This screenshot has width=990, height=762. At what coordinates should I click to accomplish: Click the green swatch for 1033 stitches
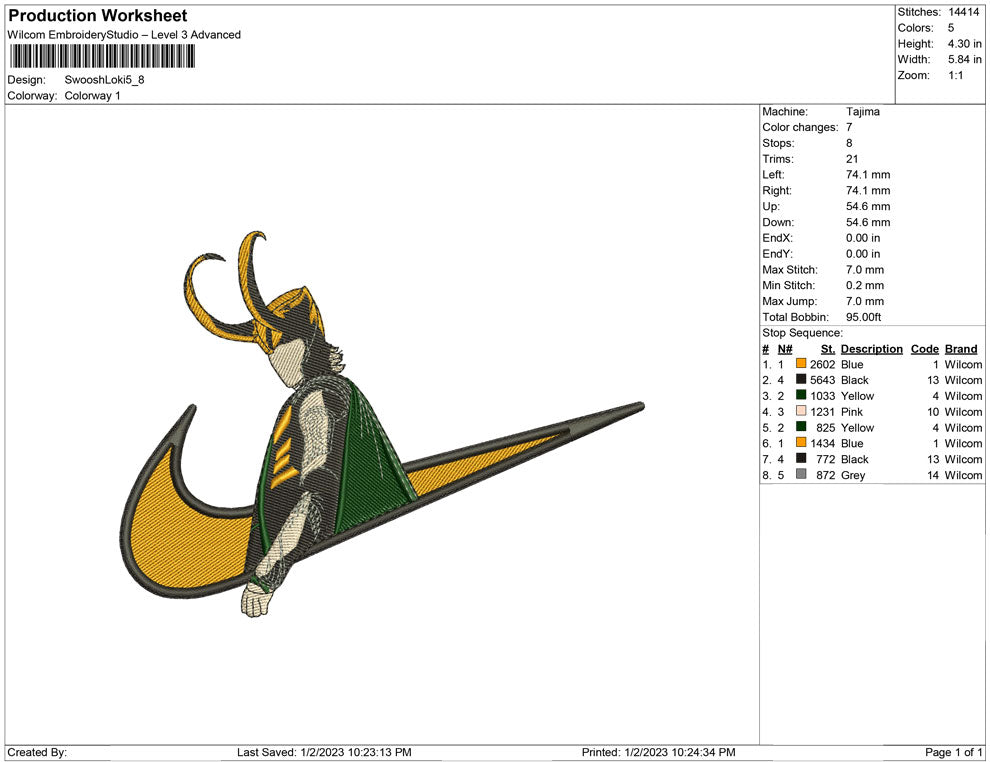tap(801, 395)
